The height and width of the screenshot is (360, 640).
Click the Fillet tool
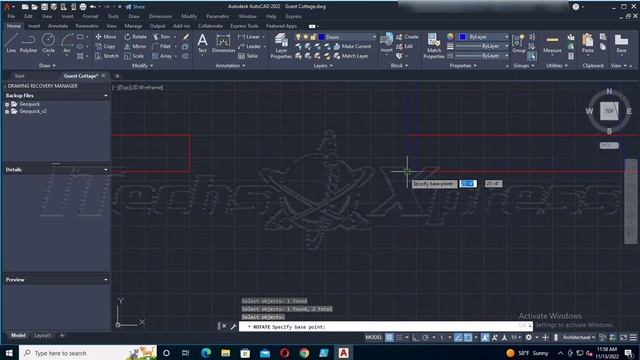[x=162, y=46]
